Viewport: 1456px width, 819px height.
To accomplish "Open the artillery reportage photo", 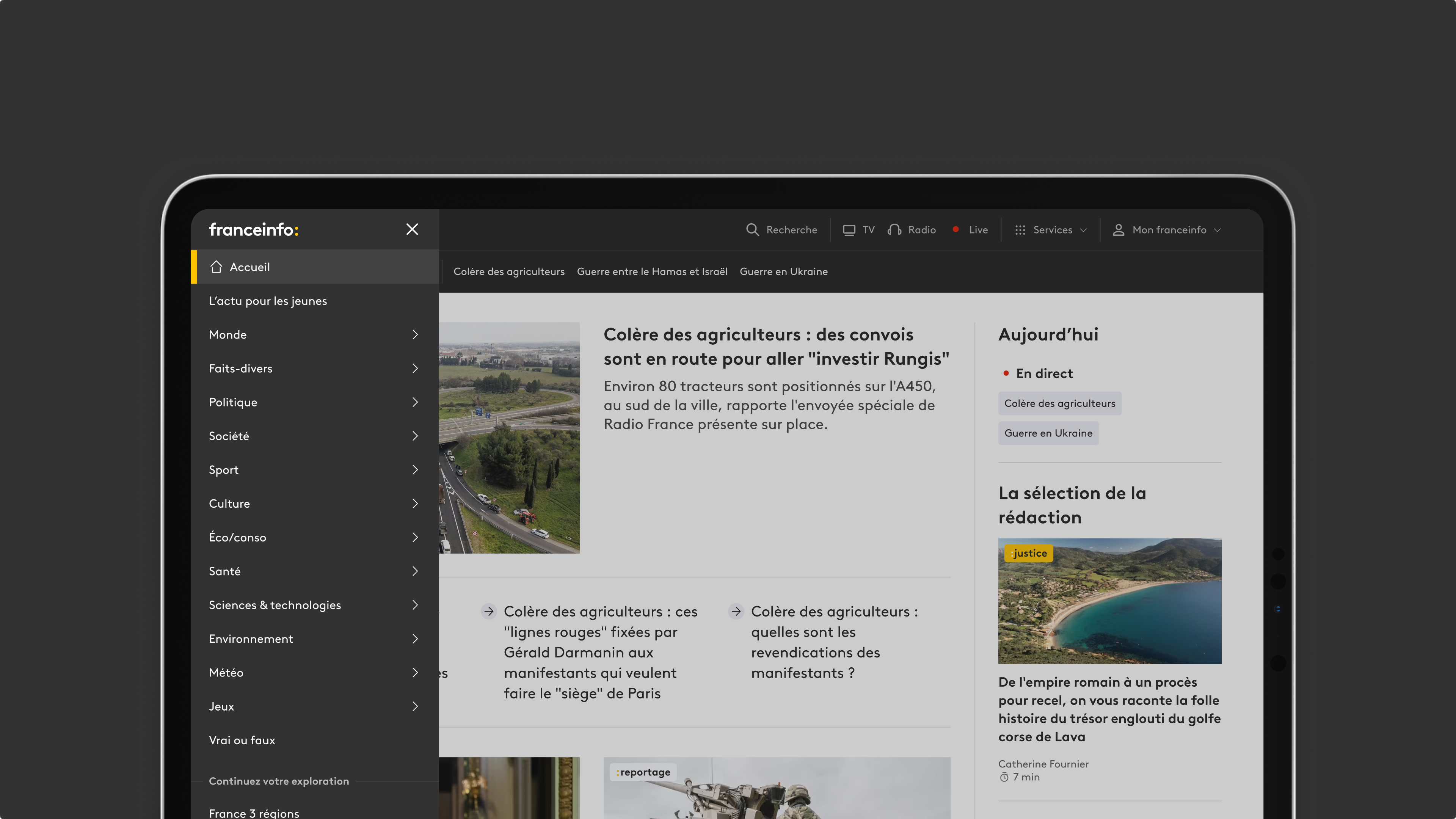I will (777, 788).
